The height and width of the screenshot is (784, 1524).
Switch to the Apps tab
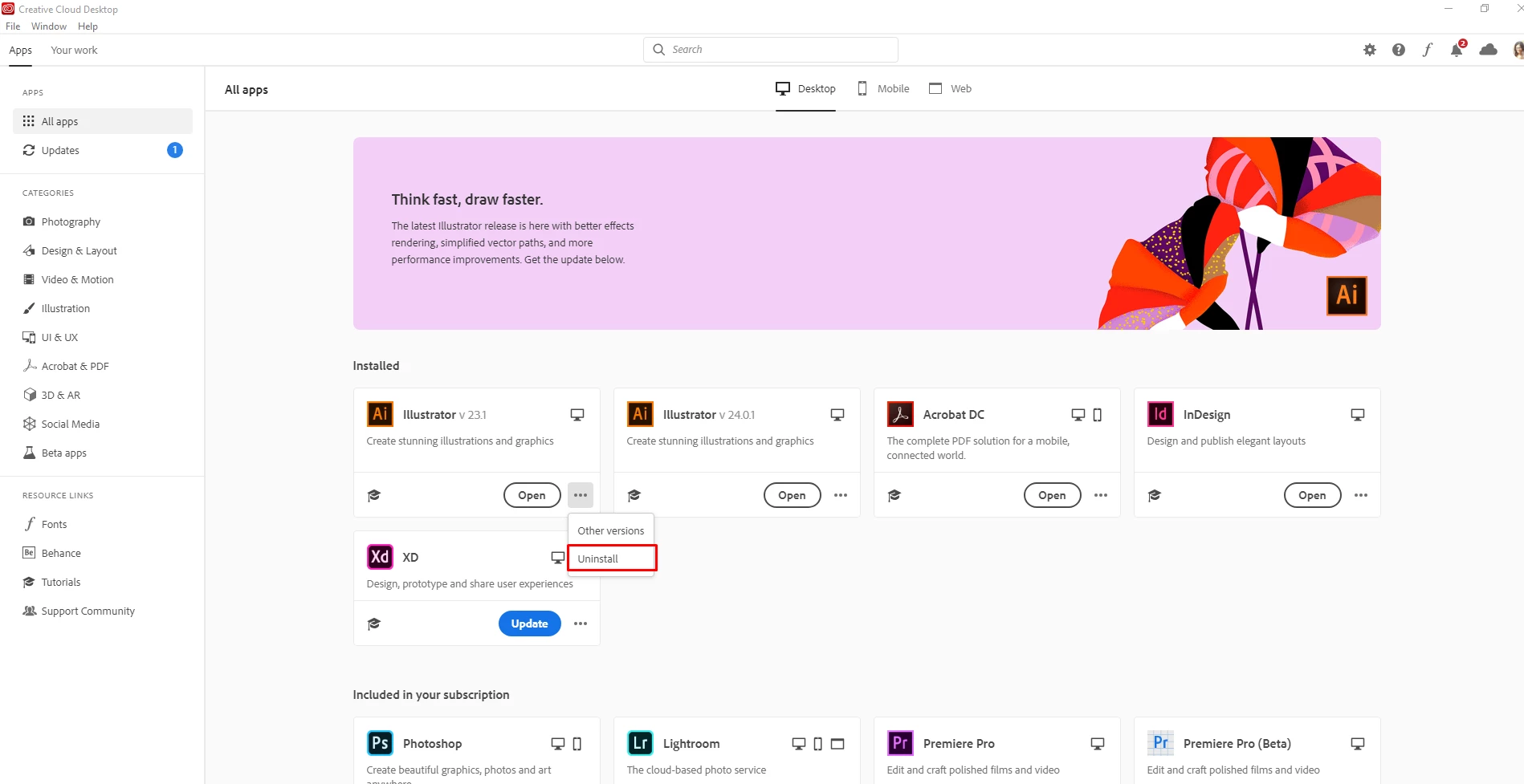(21, 50)
